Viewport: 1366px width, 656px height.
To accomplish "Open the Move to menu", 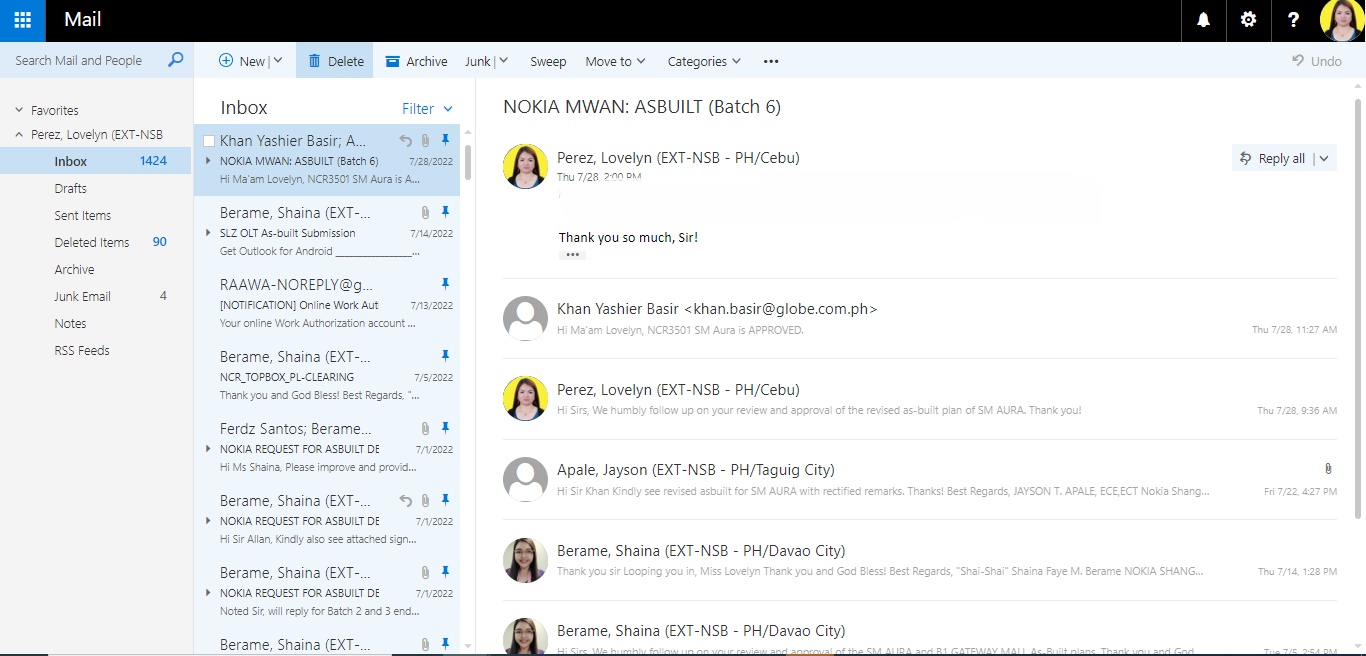I will [615, 61].
